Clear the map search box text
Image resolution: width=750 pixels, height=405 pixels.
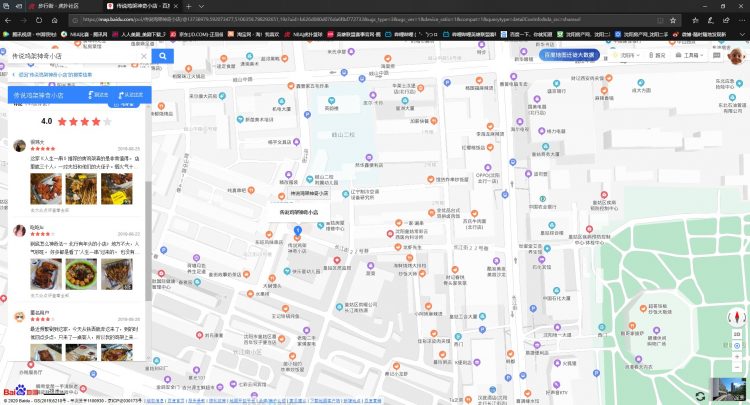point(143,56)
